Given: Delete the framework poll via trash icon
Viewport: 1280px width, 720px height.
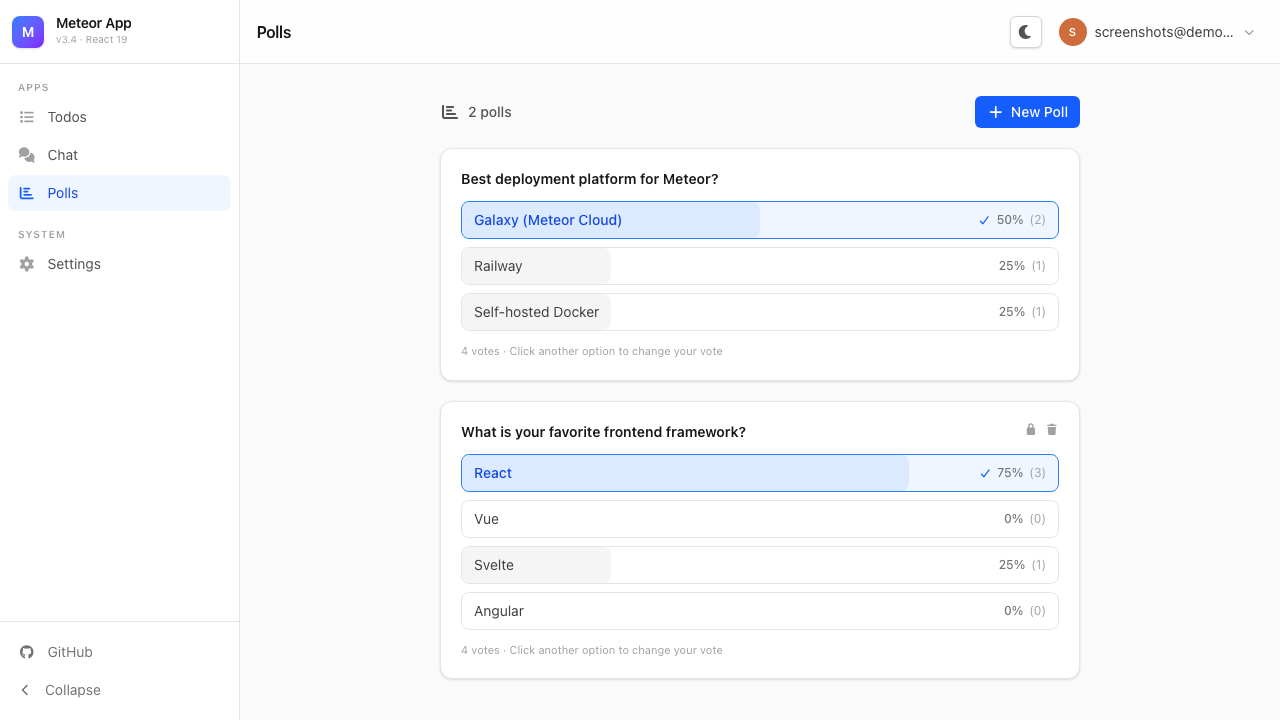Looking at the screenshot, I should point(1051,429).
